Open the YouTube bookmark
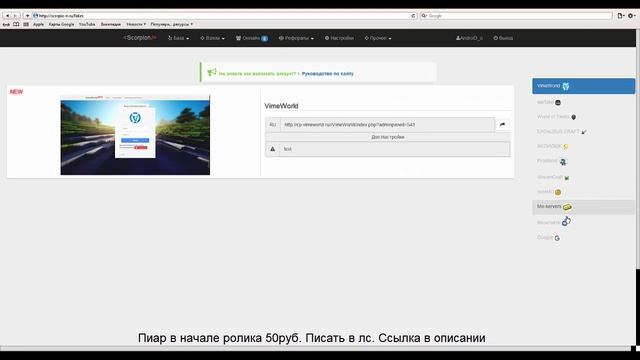The width and height of the screenshot is (640, 360). click(87, 24)
